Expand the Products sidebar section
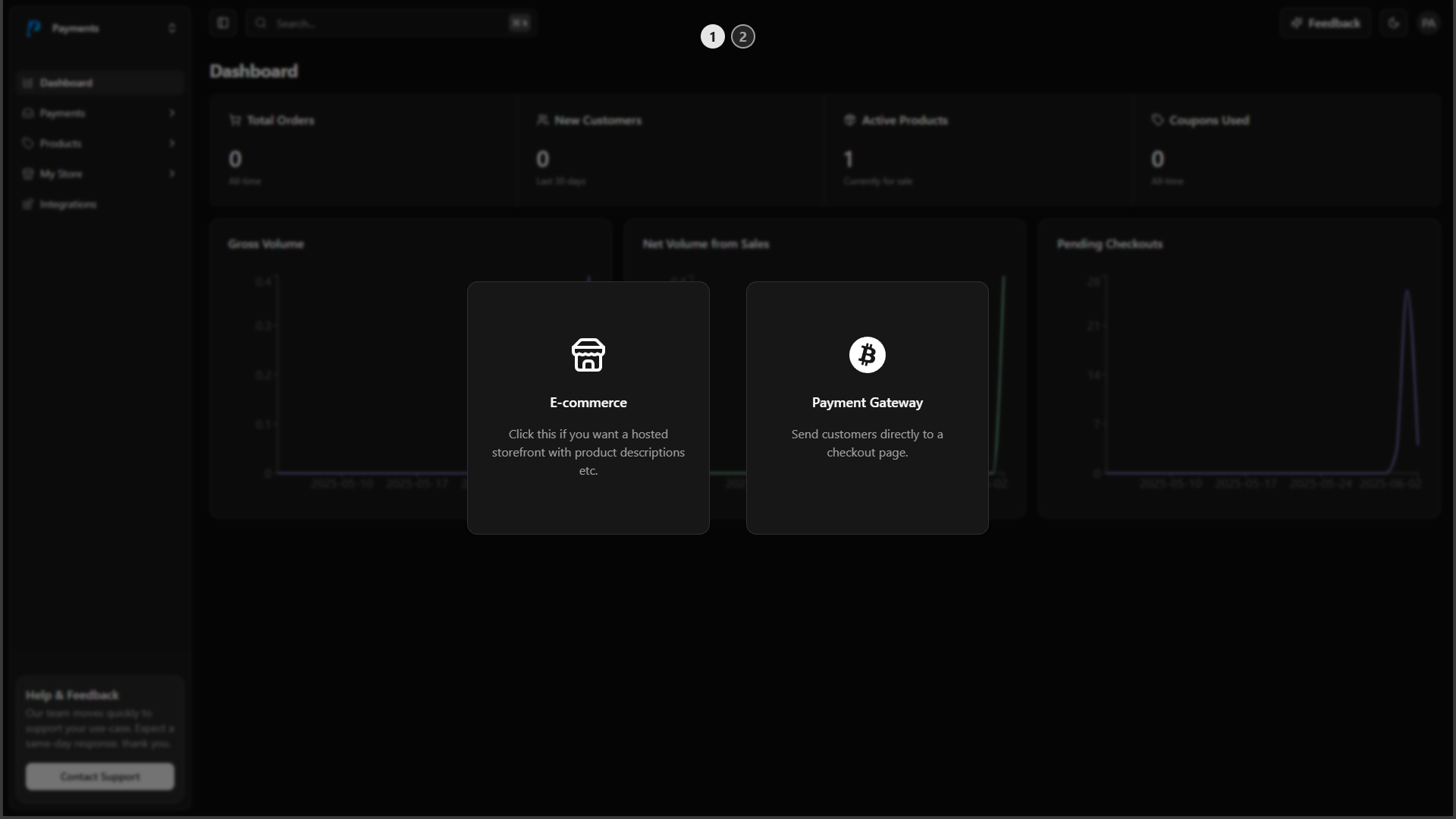The width and height of the screenshot is (1456, 819). click(x=99, y=143)
